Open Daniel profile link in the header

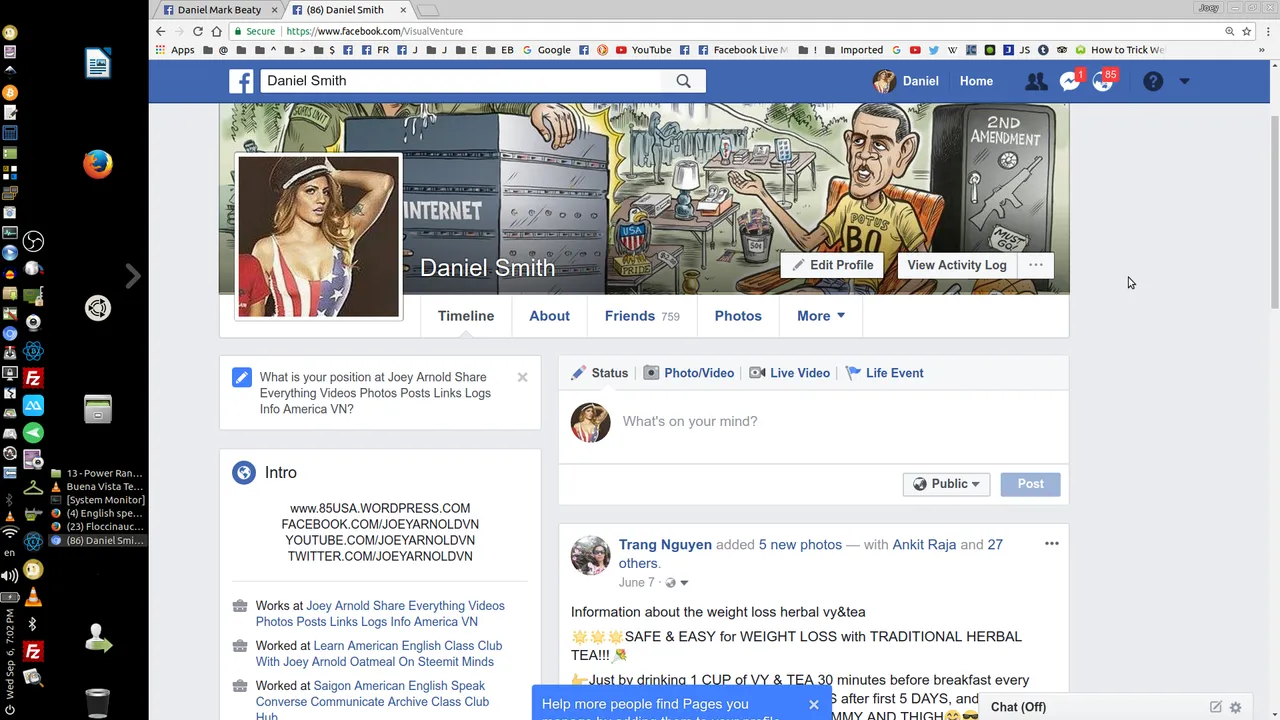click(x=906, y=81)
